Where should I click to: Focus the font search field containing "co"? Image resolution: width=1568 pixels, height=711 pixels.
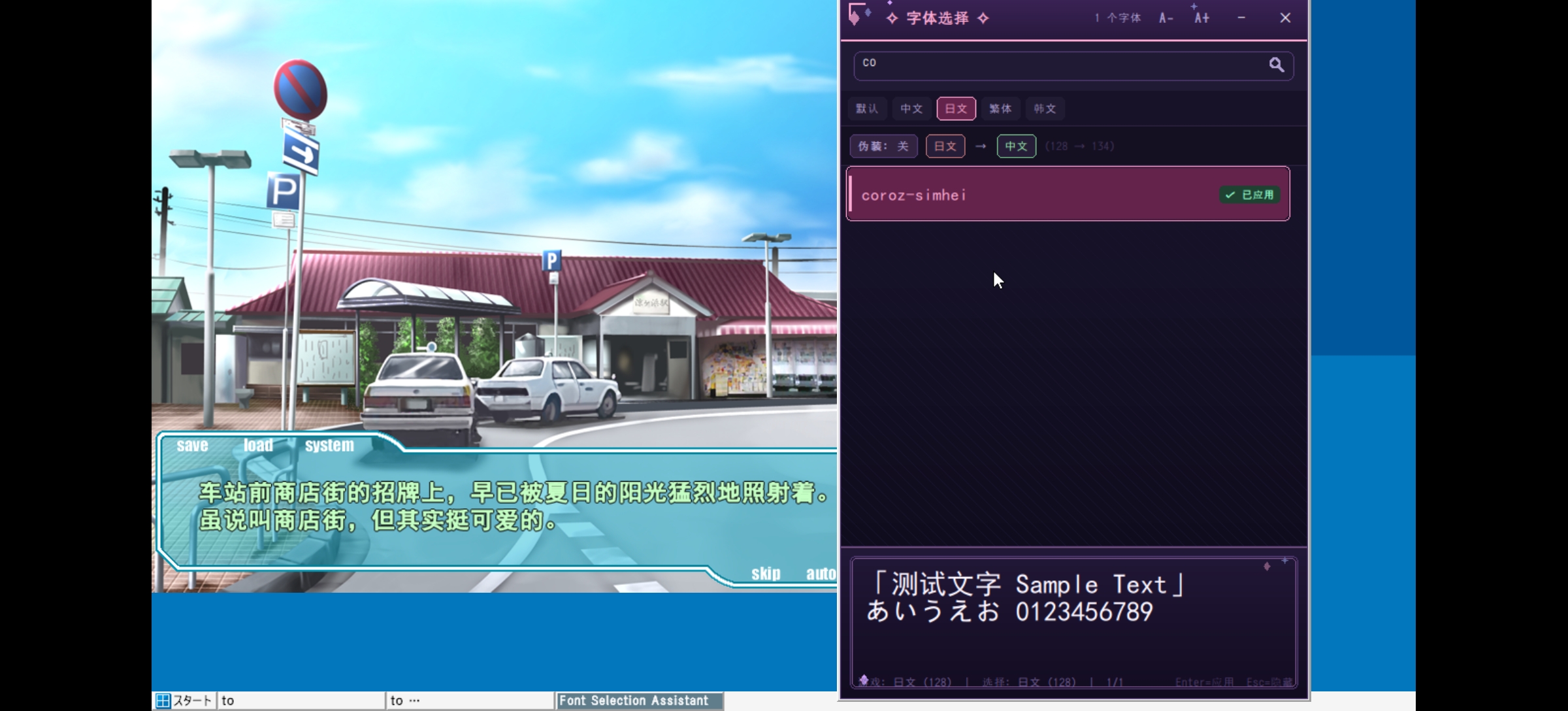coord(1073,65)
